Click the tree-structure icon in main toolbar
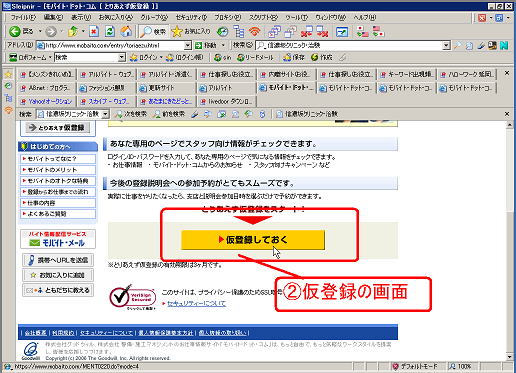 click(x=239, y=32)
